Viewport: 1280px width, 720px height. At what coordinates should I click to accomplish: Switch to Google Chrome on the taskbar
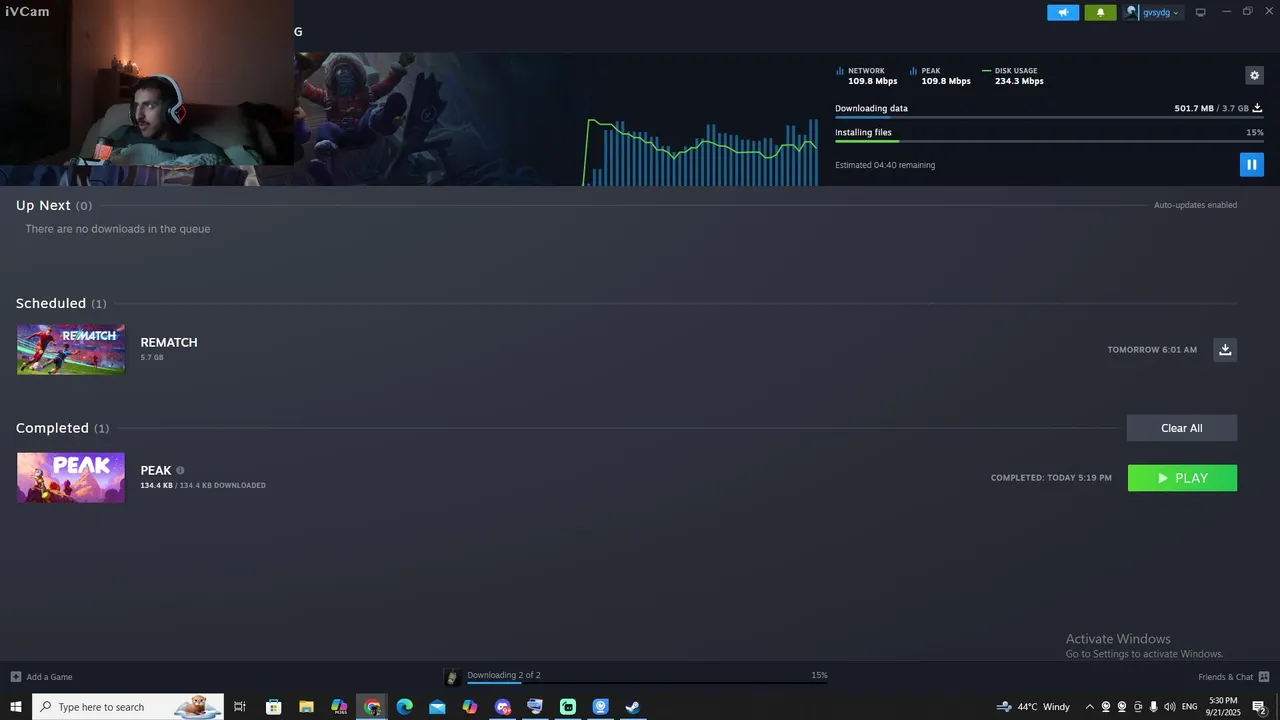[x=372, y=707]
